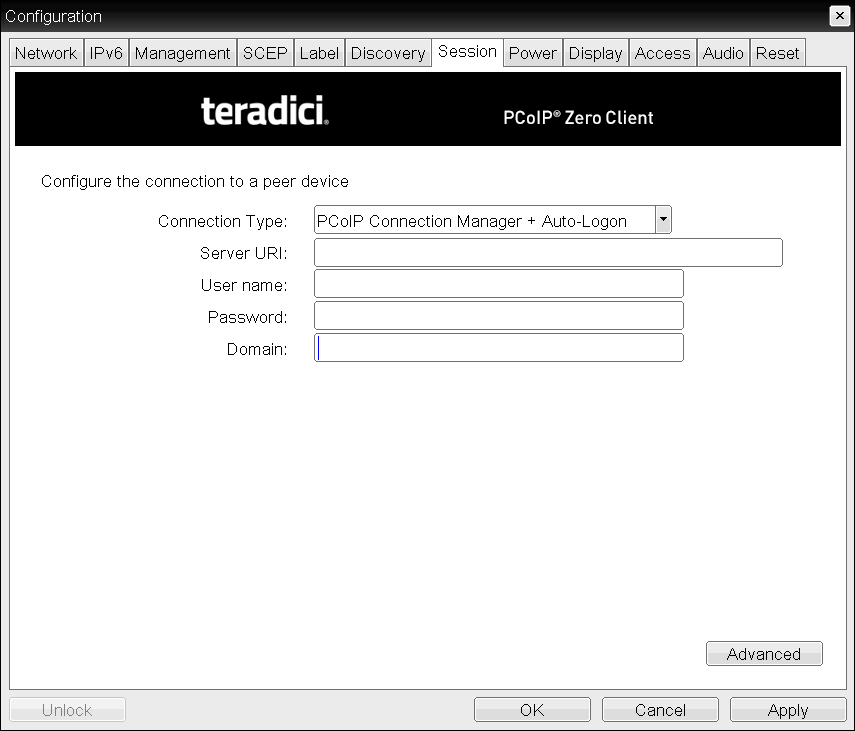Viewport: 855px width, 731px height.
Task: Click the 'Connection Type:' label
Action: (x=222, y=221)
